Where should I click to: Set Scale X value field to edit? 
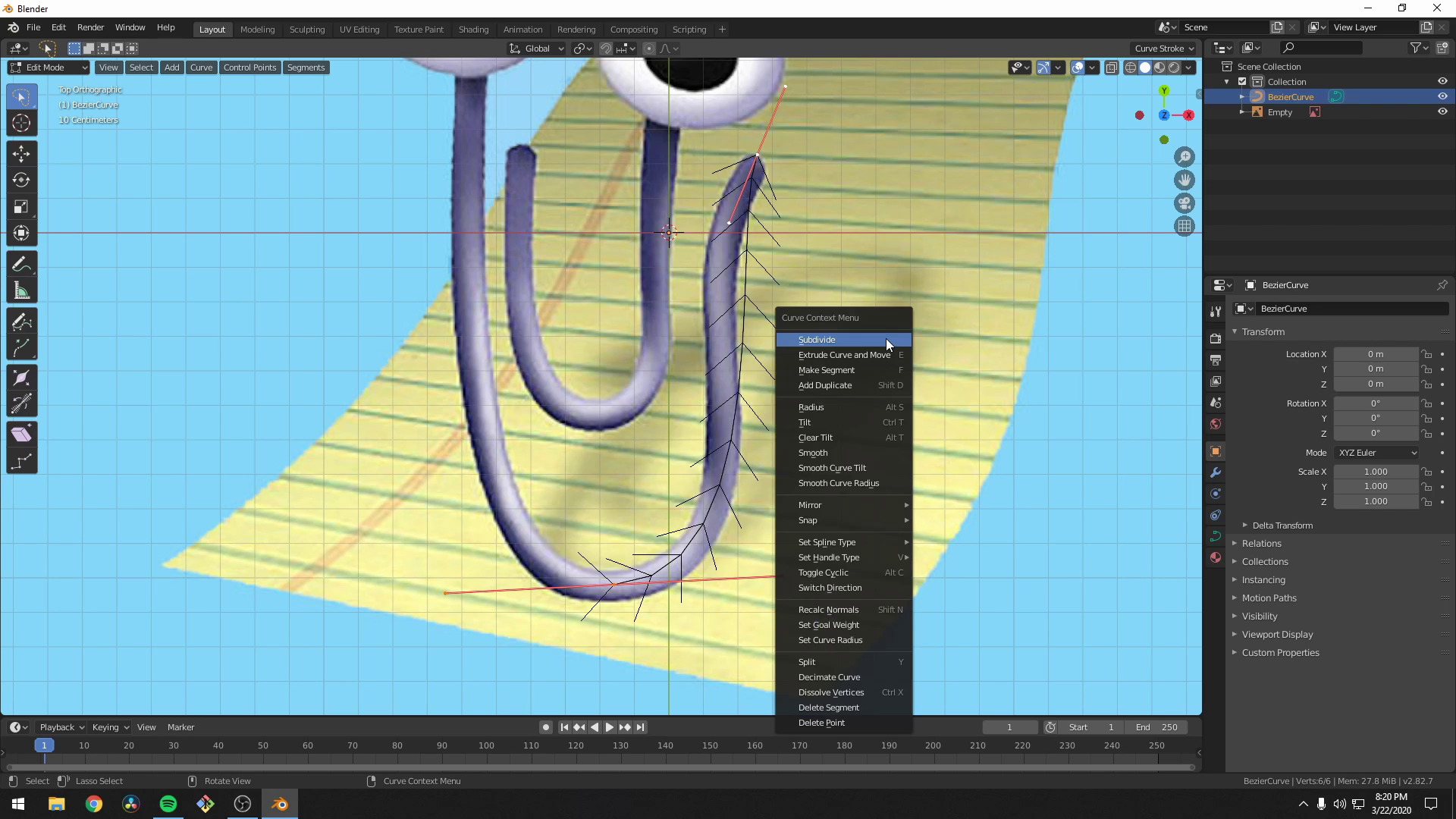pyautogui.click(x=1375, y=471)
